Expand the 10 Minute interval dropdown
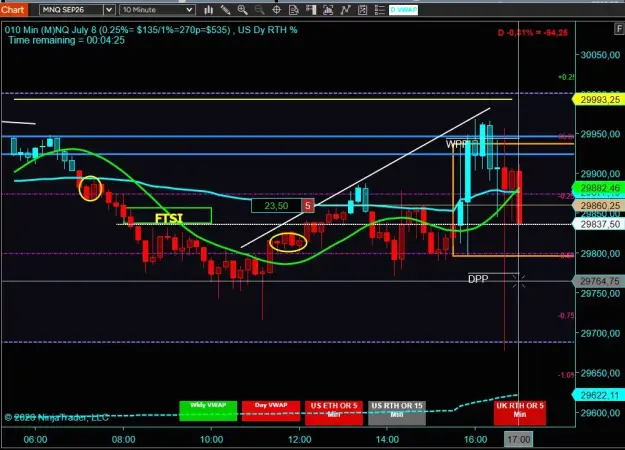 click(190, 10)
